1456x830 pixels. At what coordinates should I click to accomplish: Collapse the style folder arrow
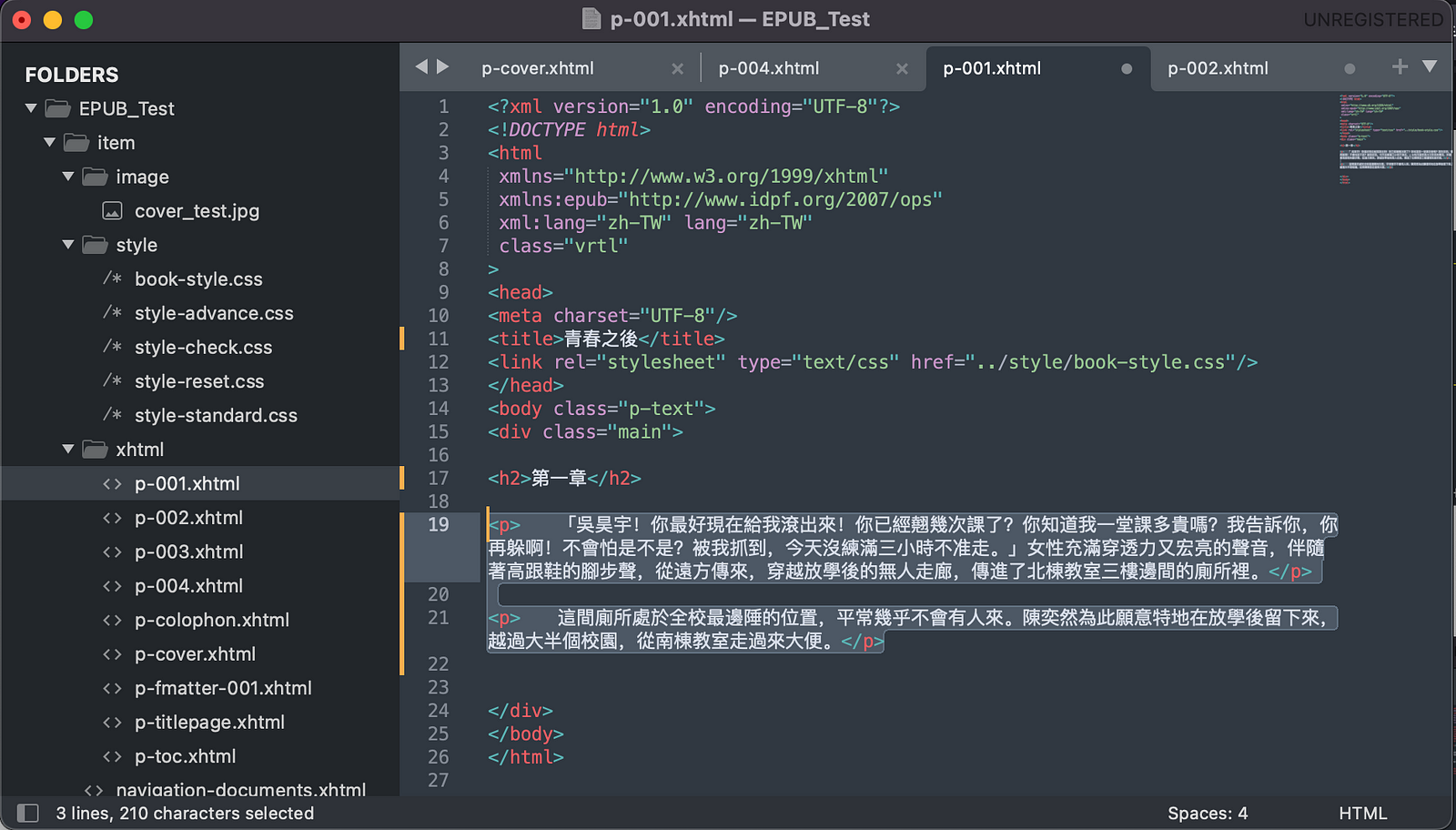(68, 245)
